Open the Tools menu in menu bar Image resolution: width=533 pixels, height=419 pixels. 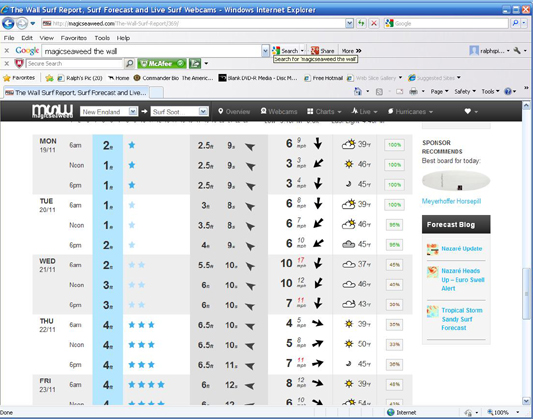coord(102,38)
